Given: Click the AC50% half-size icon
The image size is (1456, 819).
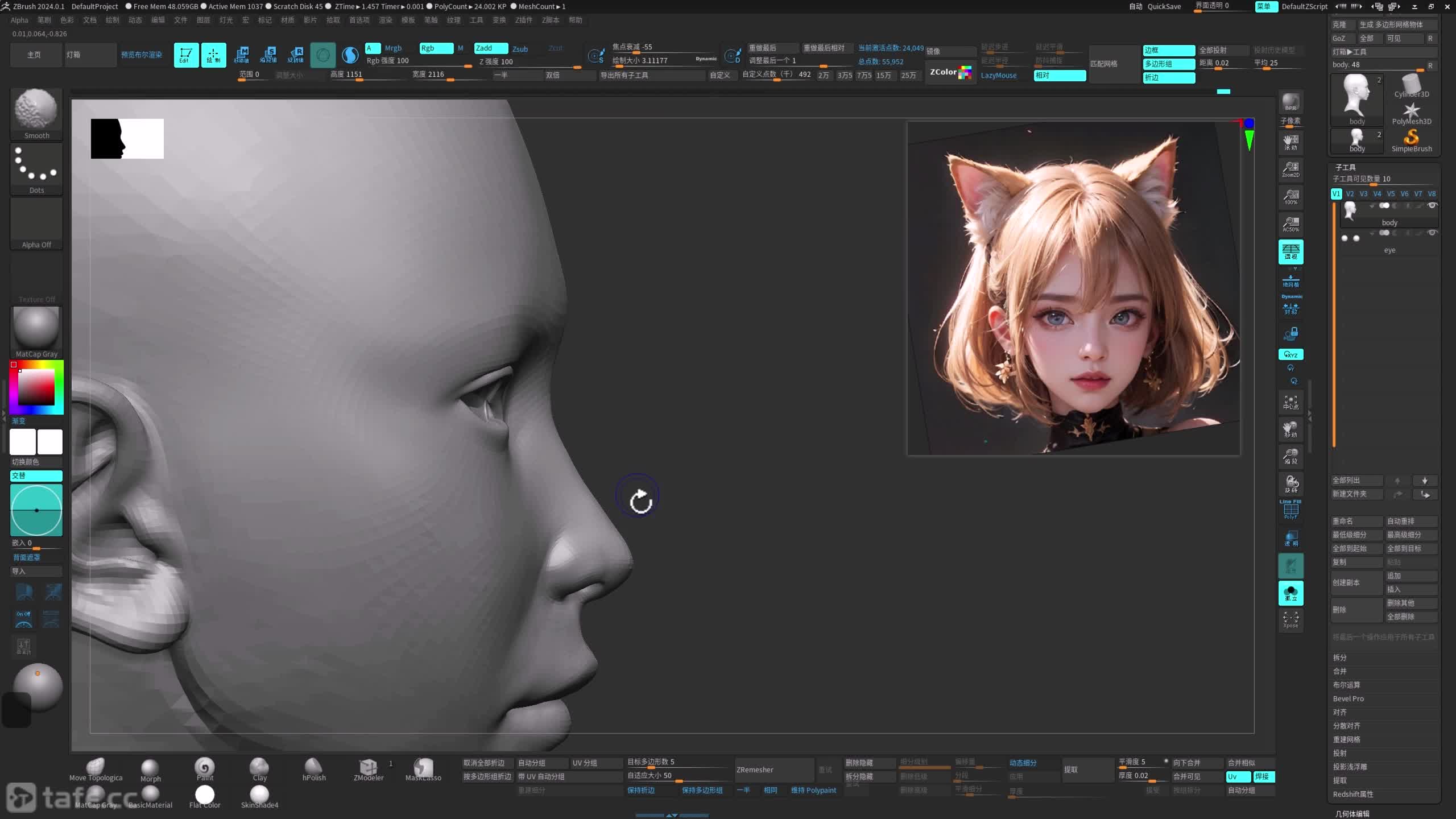Looking at the screenshot, I should coord(1291,224).
